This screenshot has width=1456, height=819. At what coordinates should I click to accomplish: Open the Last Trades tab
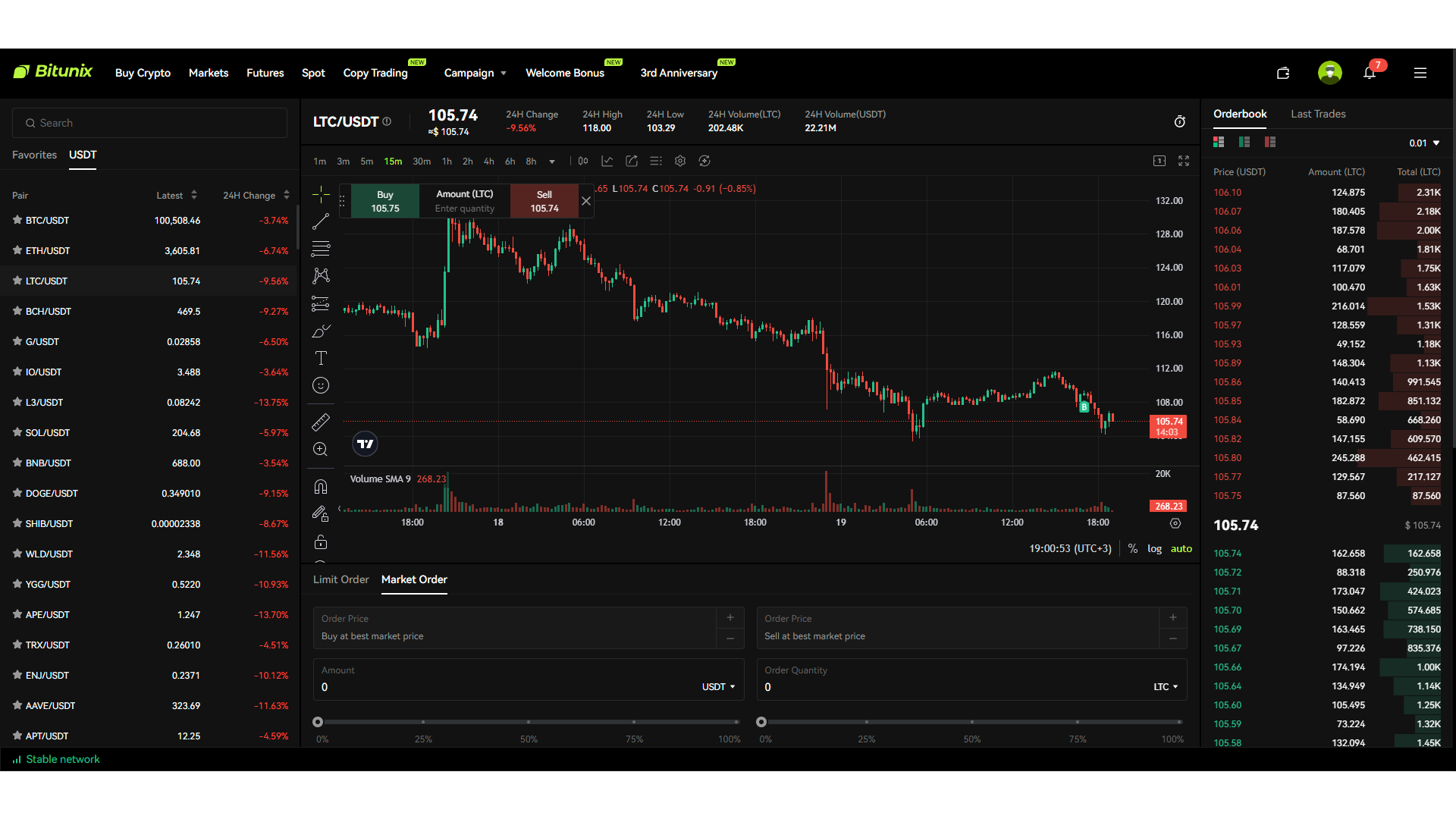pyautogui.click(x=1318, y=114)
